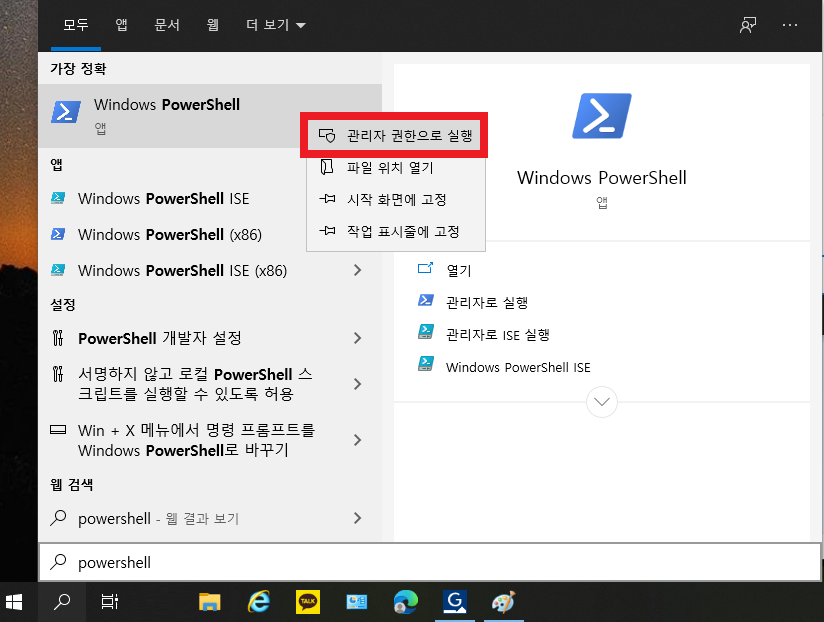Open the Windows Start button
This screenshot has width=824, height=622.
click(14, 602)
